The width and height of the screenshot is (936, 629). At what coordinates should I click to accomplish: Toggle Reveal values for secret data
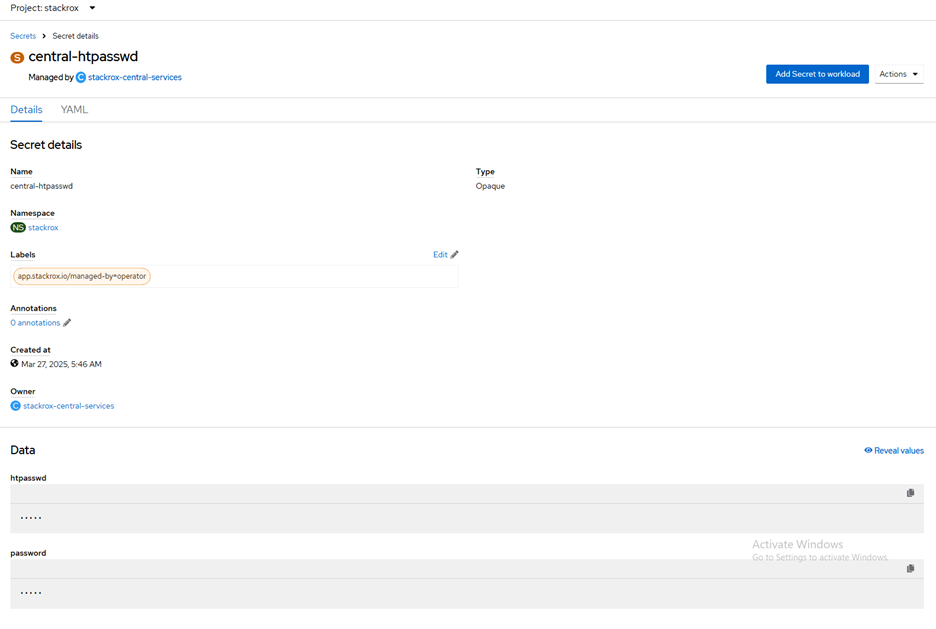tap(894, 451)
